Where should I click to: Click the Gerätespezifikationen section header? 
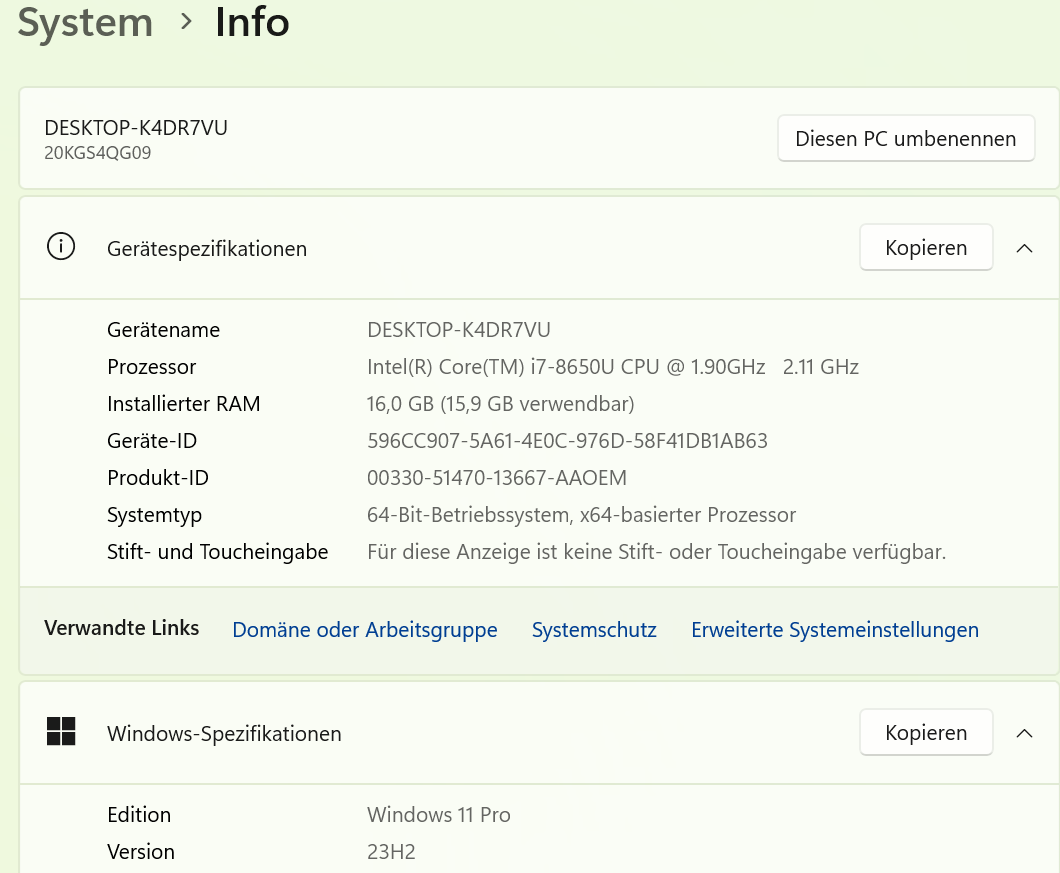(207, 249)
